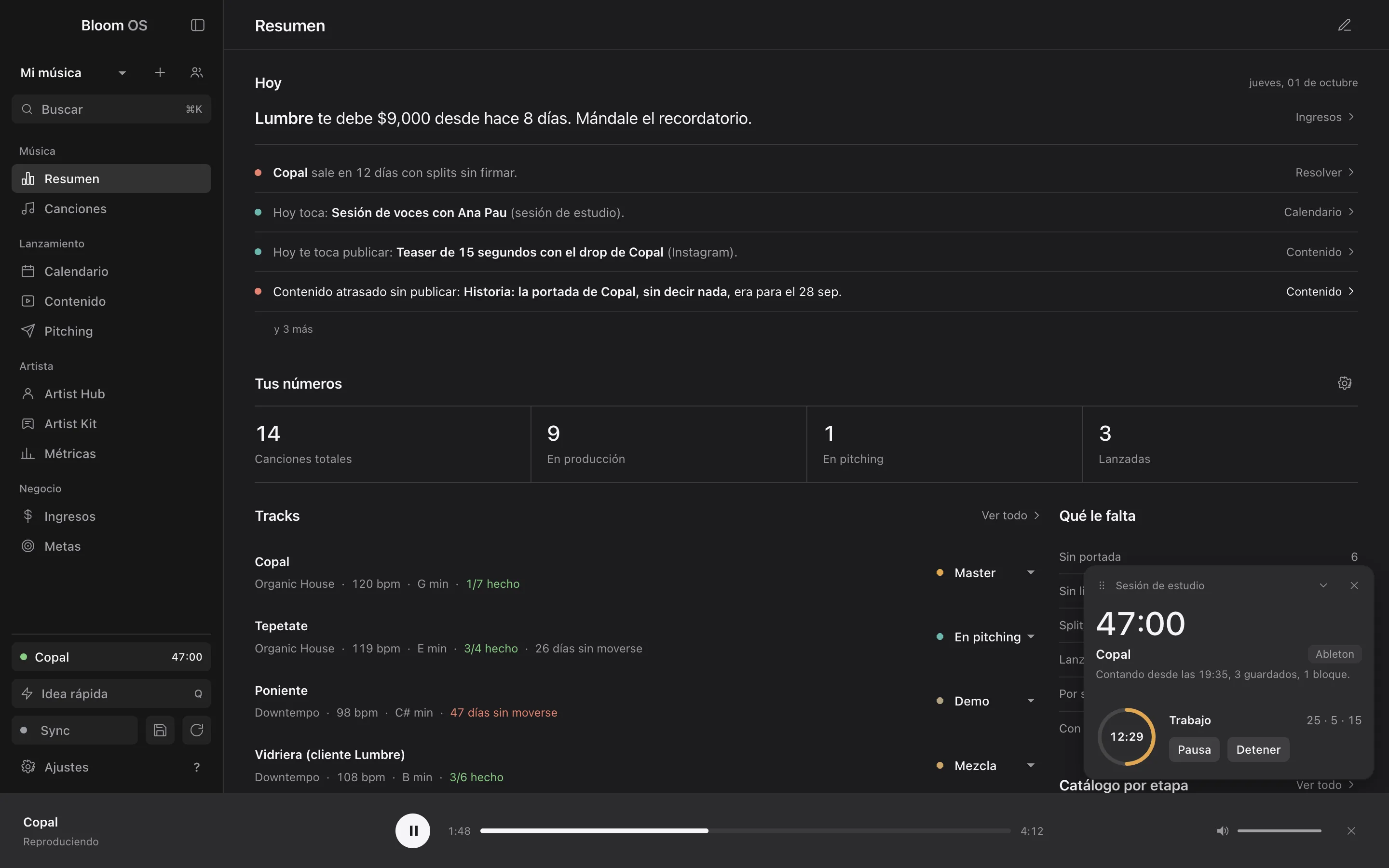Open the Master stage dropdown for Copal

pos(985,572)
